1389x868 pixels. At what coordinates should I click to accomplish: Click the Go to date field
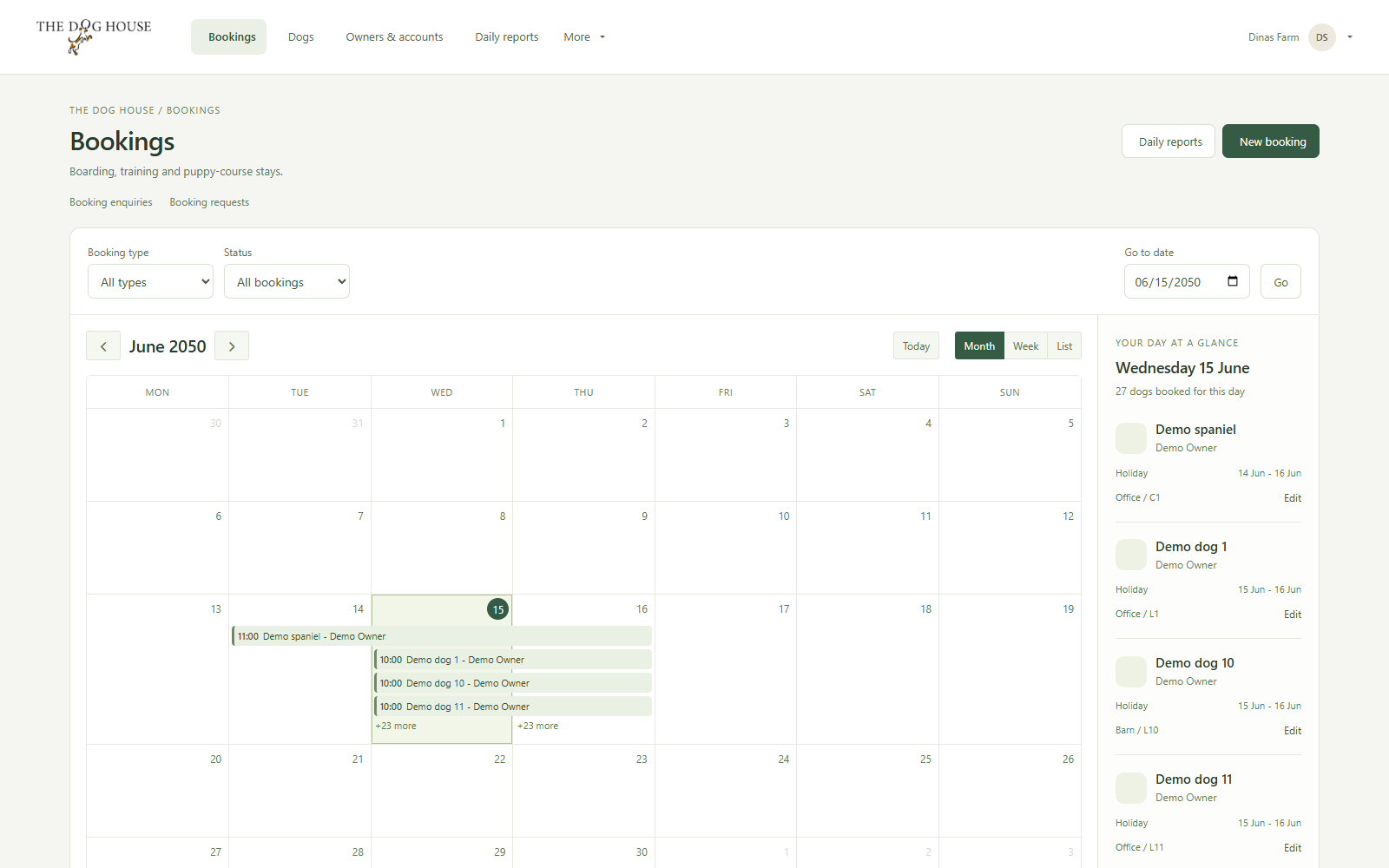(1187, 281)
